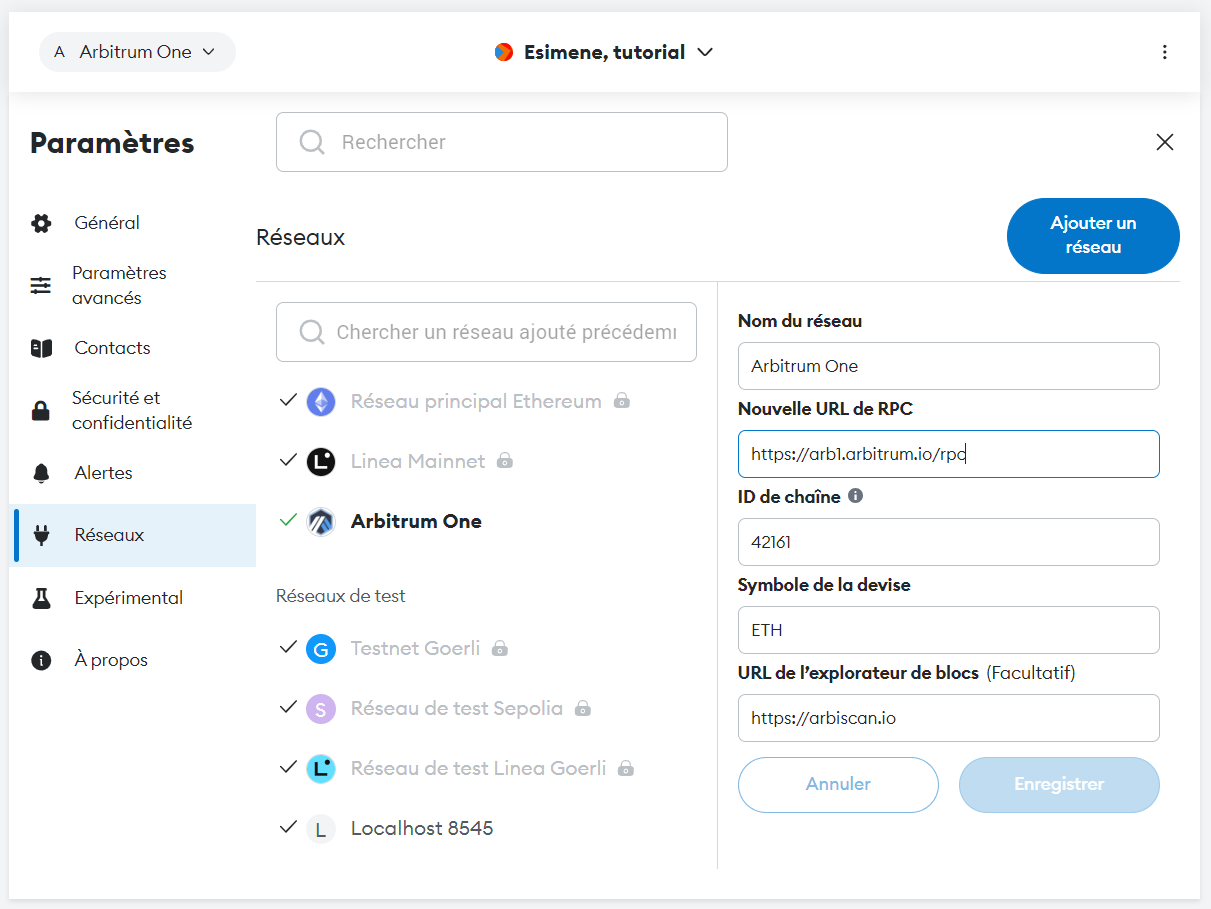Click the gear icon next to Général
1211x909 pixels.
pyautogui.click(x=41, y=223)
